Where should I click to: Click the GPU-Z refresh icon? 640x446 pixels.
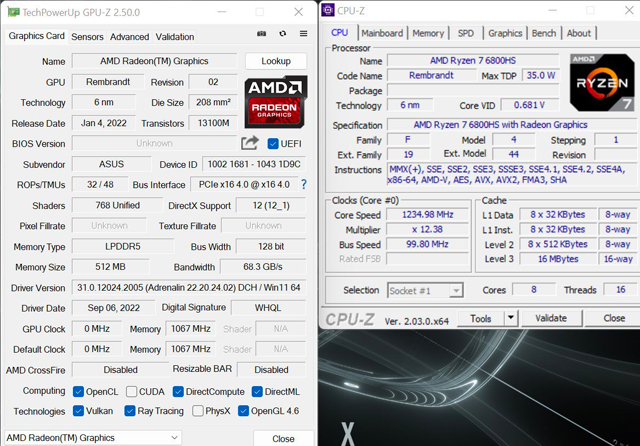tap(283, 36)
